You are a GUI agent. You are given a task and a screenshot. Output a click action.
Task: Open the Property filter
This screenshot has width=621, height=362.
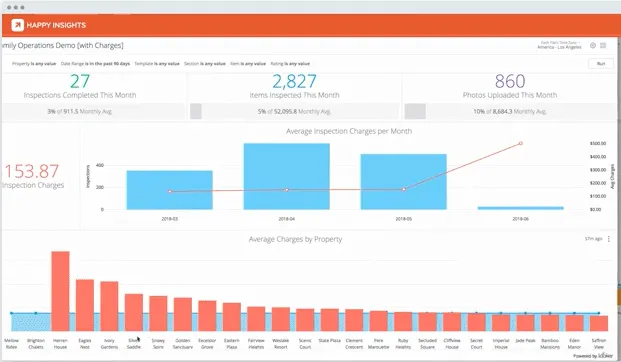34,63
